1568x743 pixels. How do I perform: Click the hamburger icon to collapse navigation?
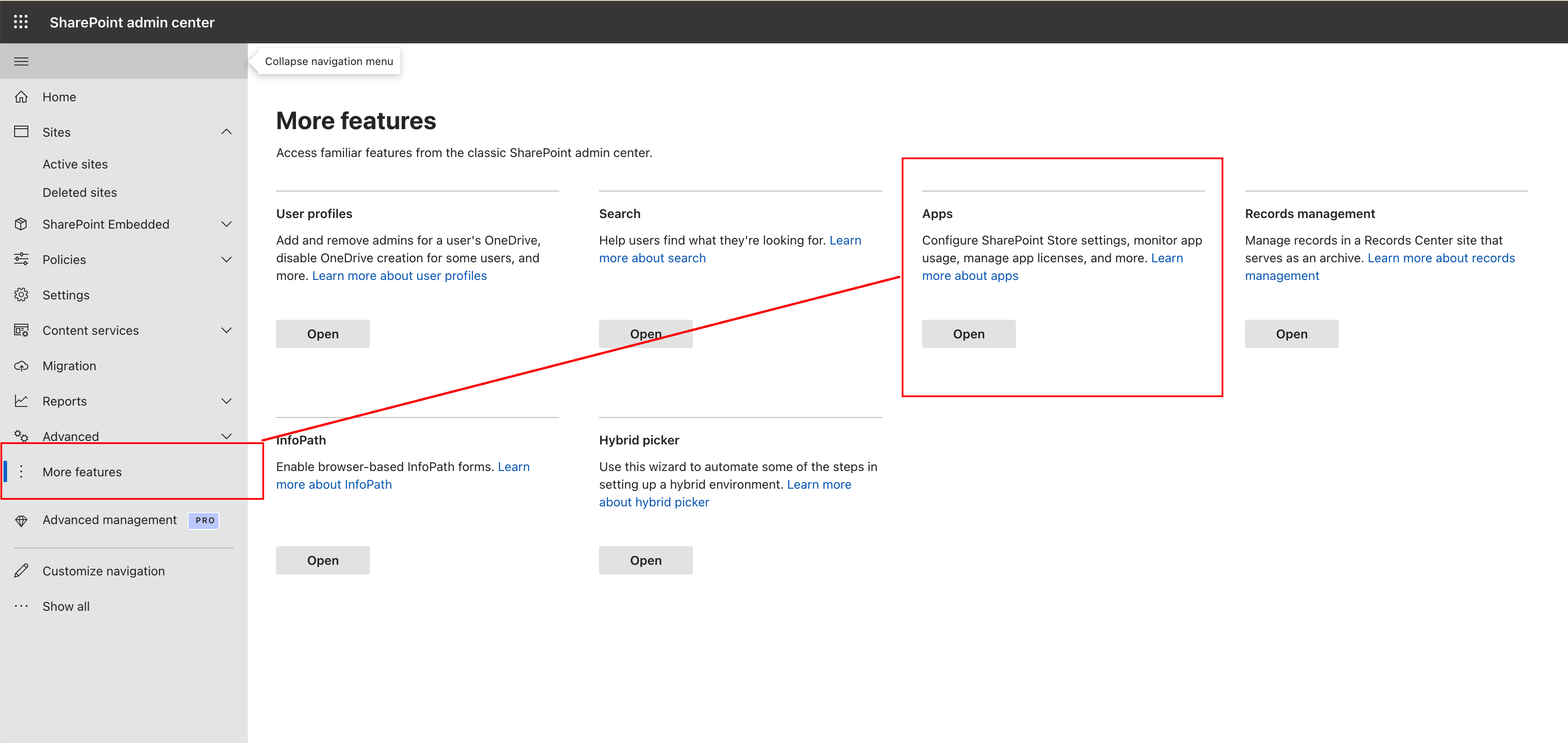(21, 61)
